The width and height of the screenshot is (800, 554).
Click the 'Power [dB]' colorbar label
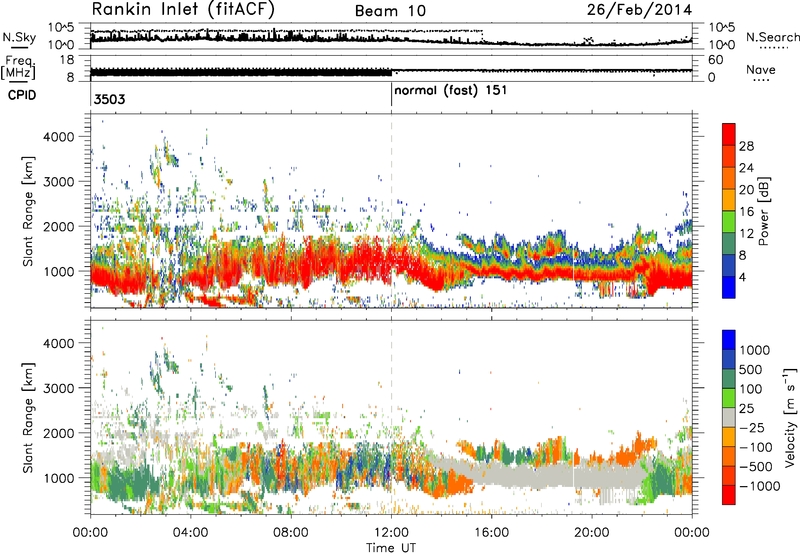(763, 211)
